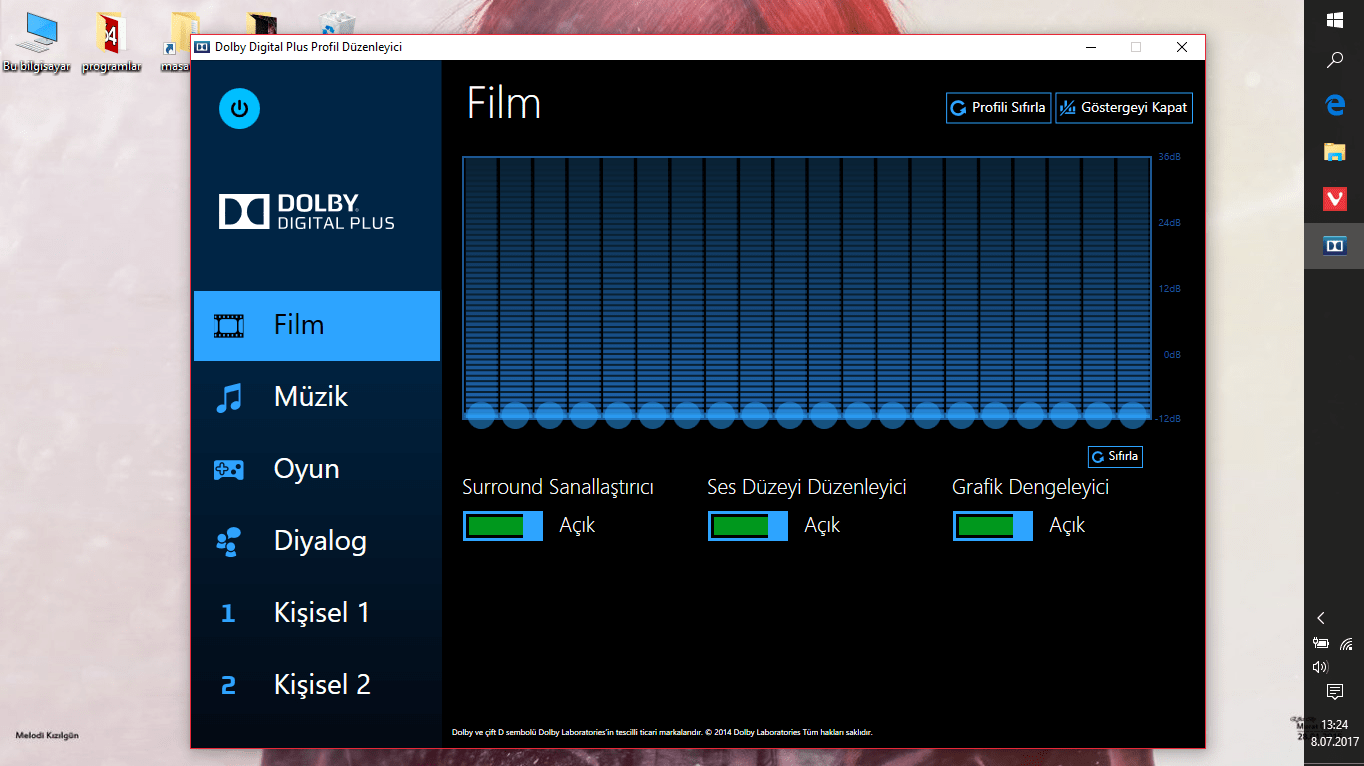Image resolution: width=1364 pixels, height=766 pixels.
Task: Toggle off Surround Sanallaştırıcı
Action: point(503,525)
